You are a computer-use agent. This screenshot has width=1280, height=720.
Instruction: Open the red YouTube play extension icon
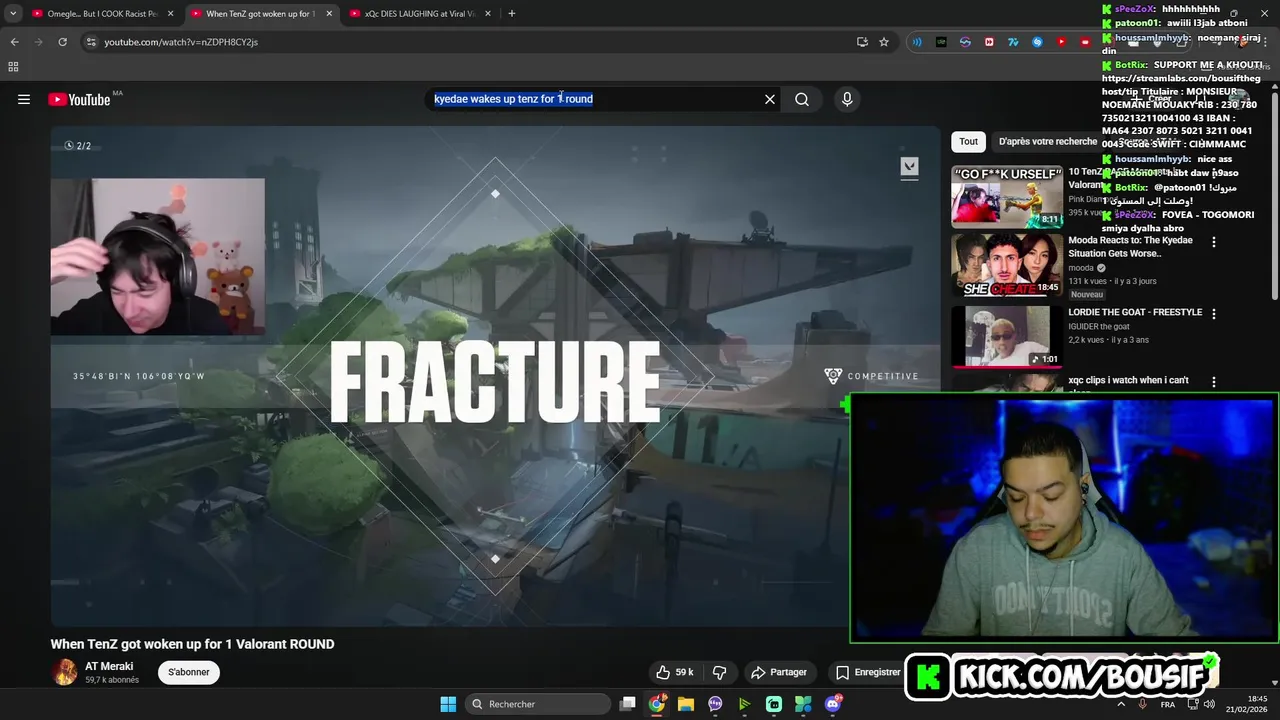click(1061, 42)
